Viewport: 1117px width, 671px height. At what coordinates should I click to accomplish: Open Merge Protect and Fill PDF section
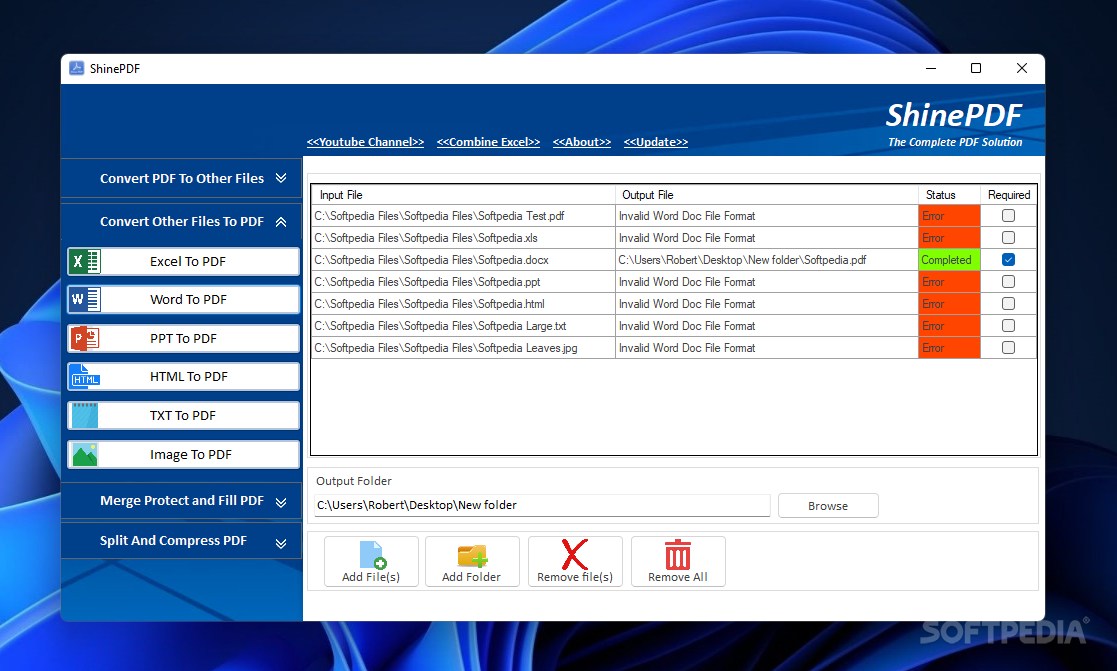pyautogui.click(x=182, y=501)
